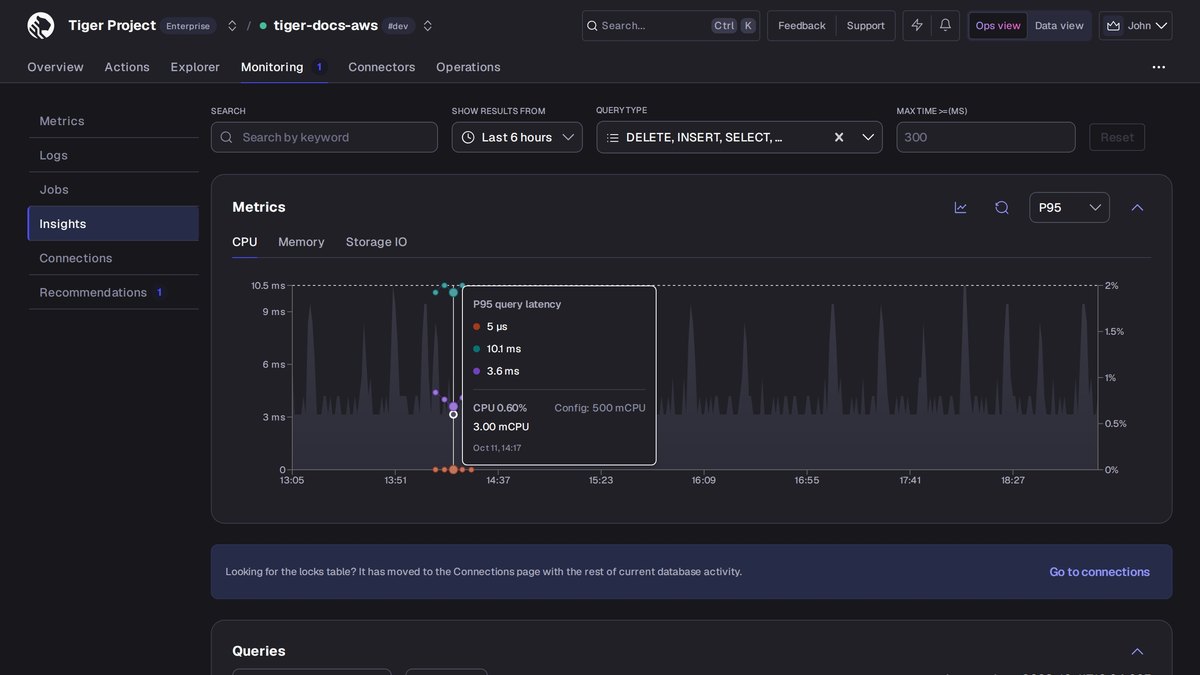Open the Explorer tab
The height and width of the screenshot is (675, 1200).
pos(195,67)
